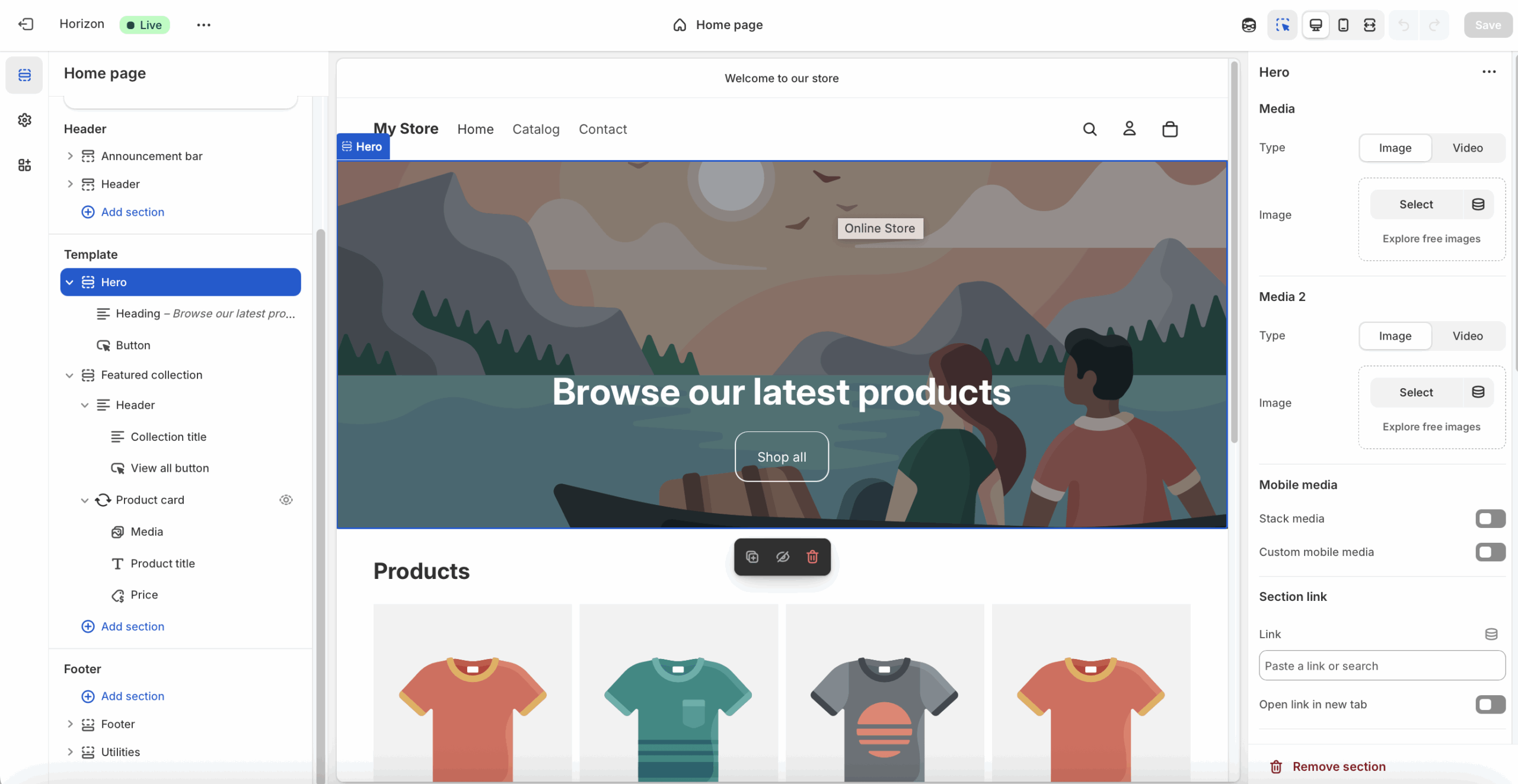
Task: Toggle the Stack media switch
Action: pyautogui.click(x=1490, y=519)
